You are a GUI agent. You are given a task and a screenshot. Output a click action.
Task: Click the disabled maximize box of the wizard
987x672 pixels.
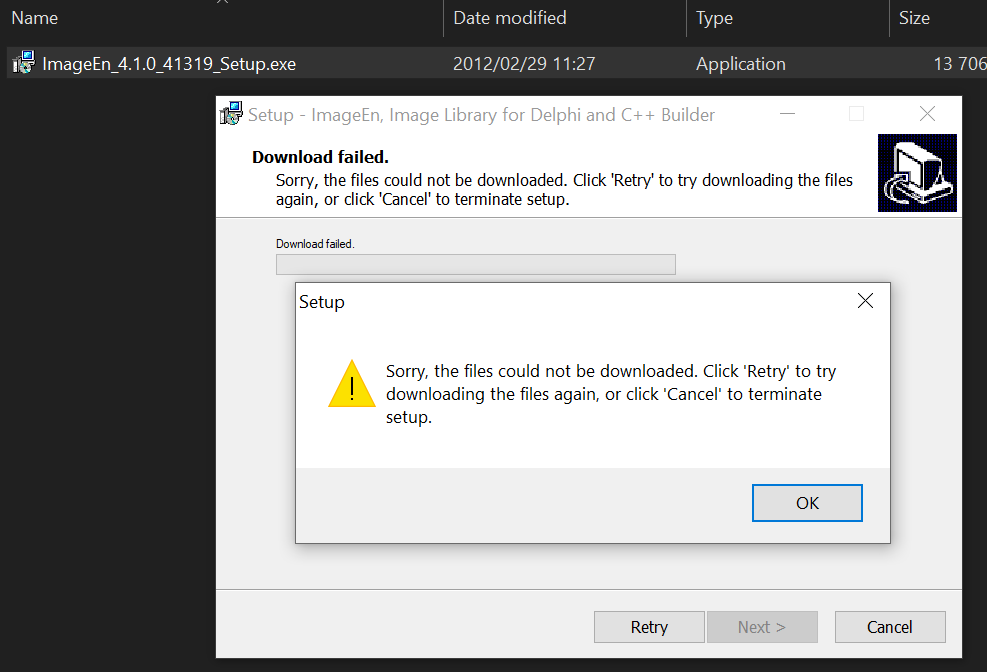(x=856, y=114)
